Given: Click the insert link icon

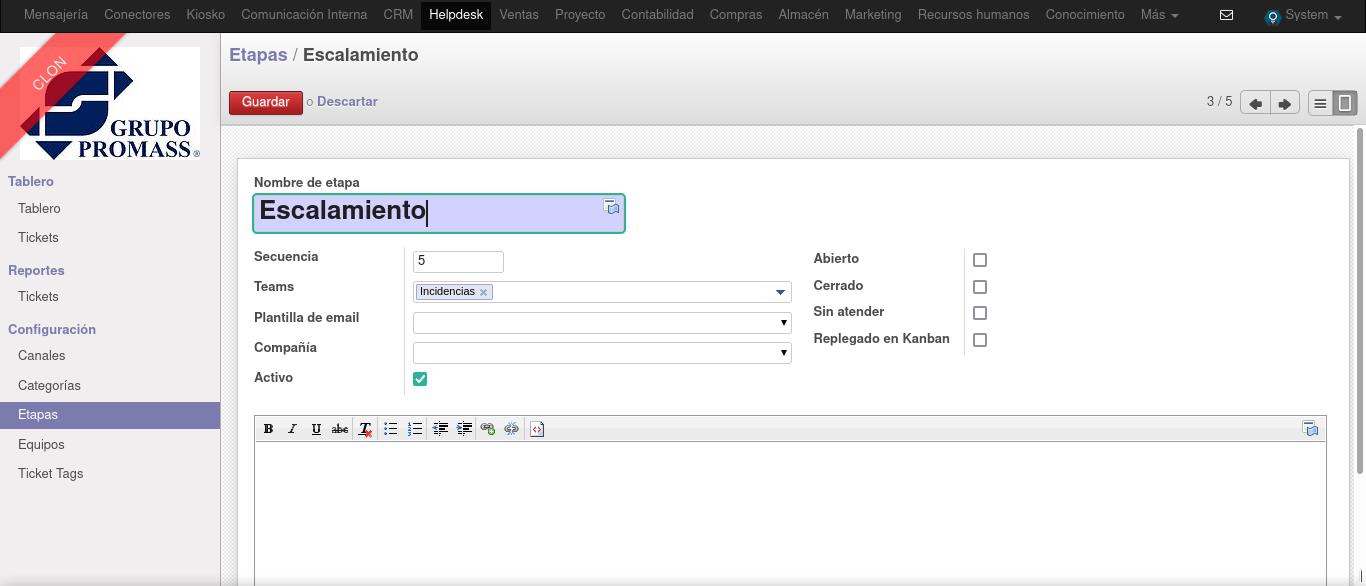Looking at the screenshot, I should 488,429.
